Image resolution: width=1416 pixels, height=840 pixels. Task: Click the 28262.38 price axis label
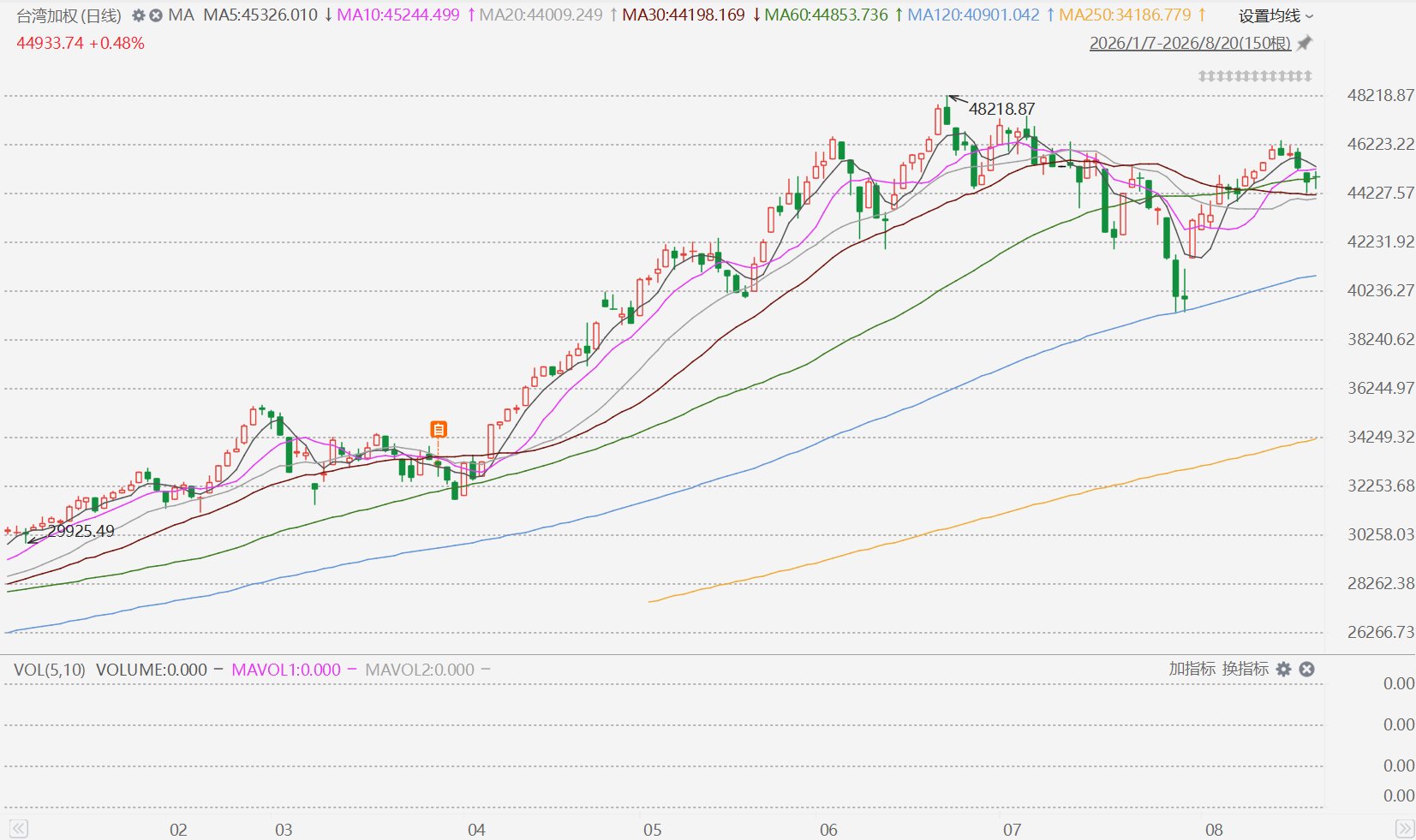[1381, 583]
